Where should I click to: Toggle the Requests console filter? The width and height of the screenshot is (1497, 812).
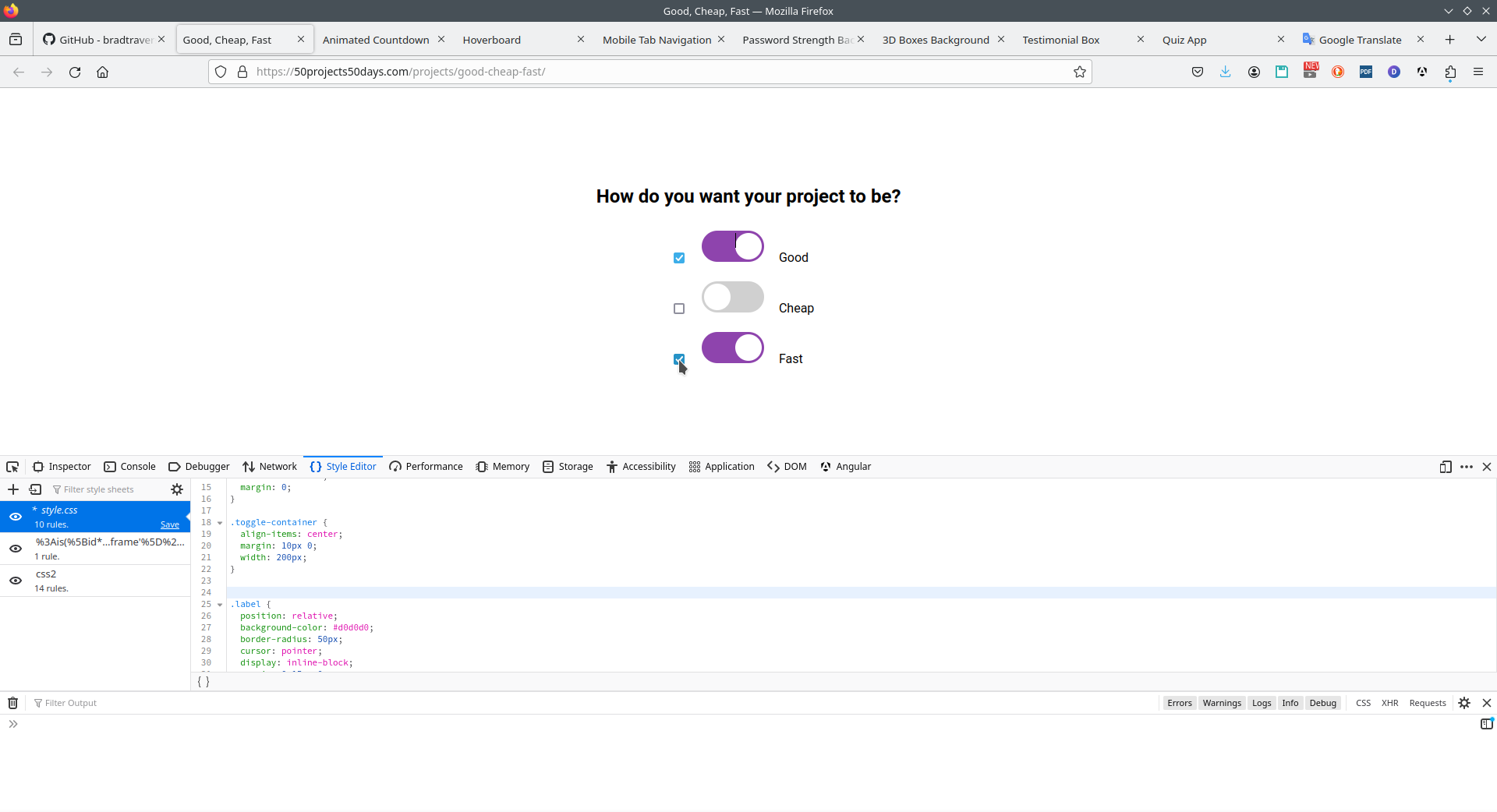(1428, 703)
